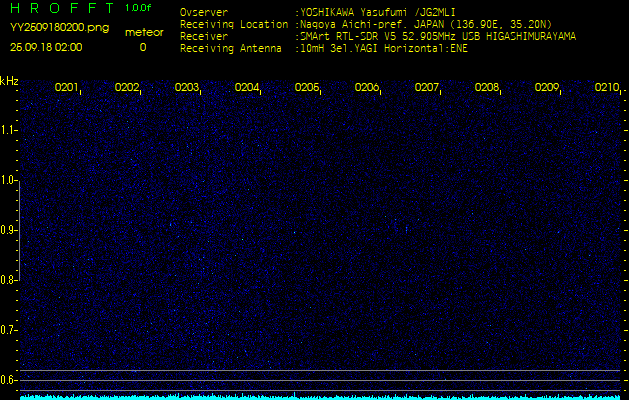Click receiver text SMArt RTL-SDR V5 52.905MHz

click(x=379, y=37)
